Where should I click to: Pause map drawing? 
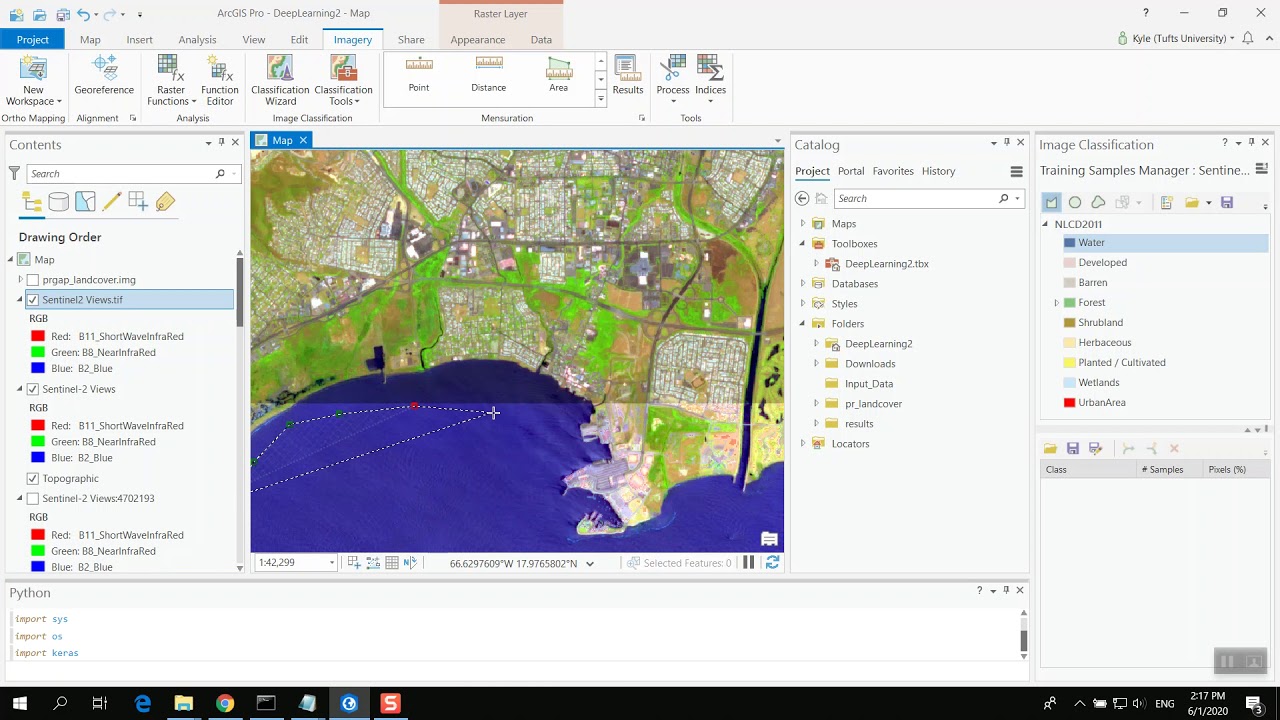coord(748,563)
